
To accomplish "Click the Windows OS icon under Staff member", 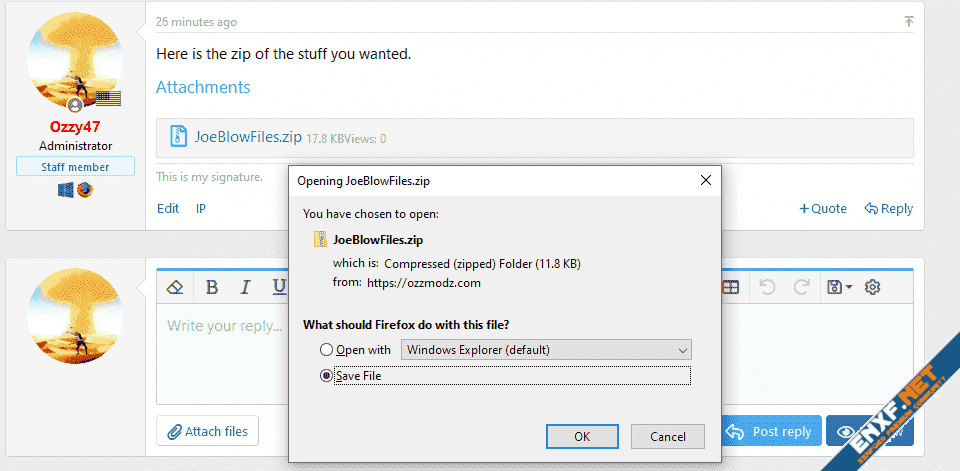I will pyautogui.click(x=66, y=190).
